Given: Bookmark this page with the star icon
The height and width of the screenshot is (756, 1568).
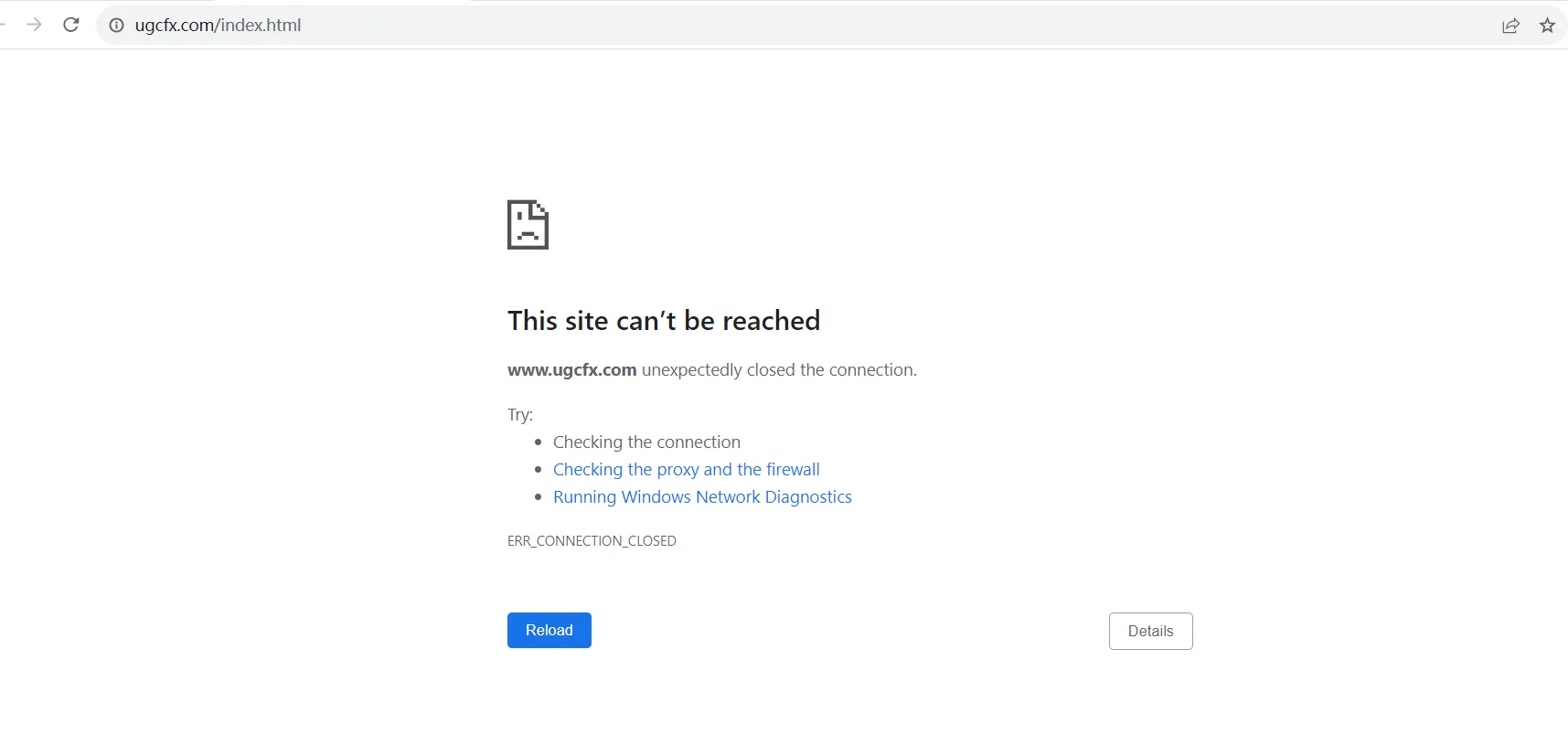Looking at the screenshot, I should coord(1547,26).
